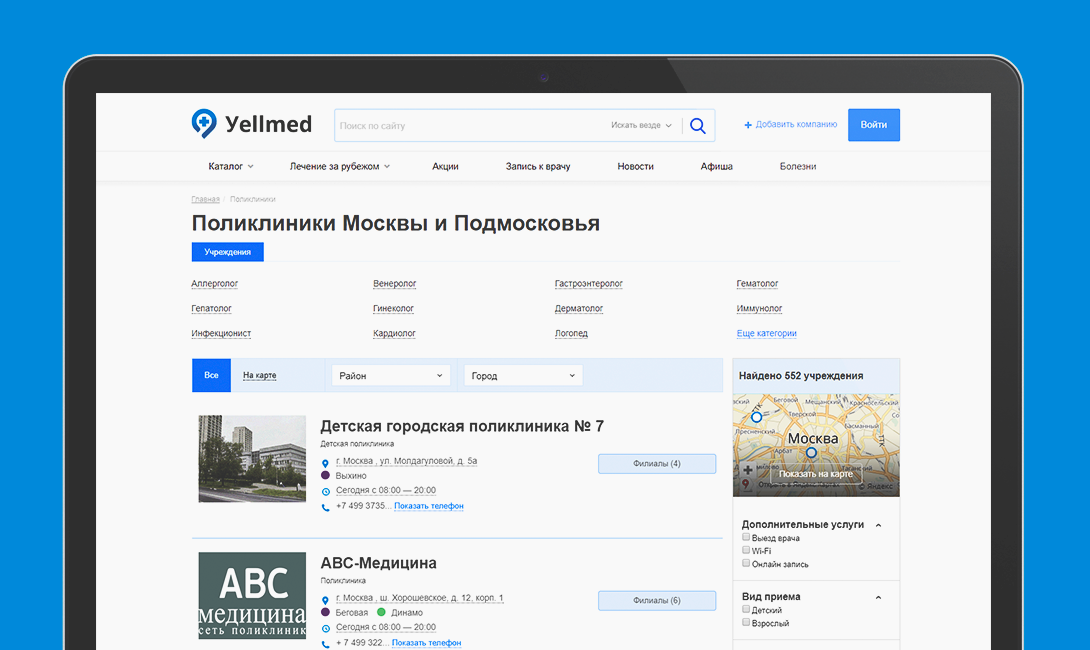Click the zoom plus icon on map
This screenshot has height=650, width=1090.
(748, 470)
